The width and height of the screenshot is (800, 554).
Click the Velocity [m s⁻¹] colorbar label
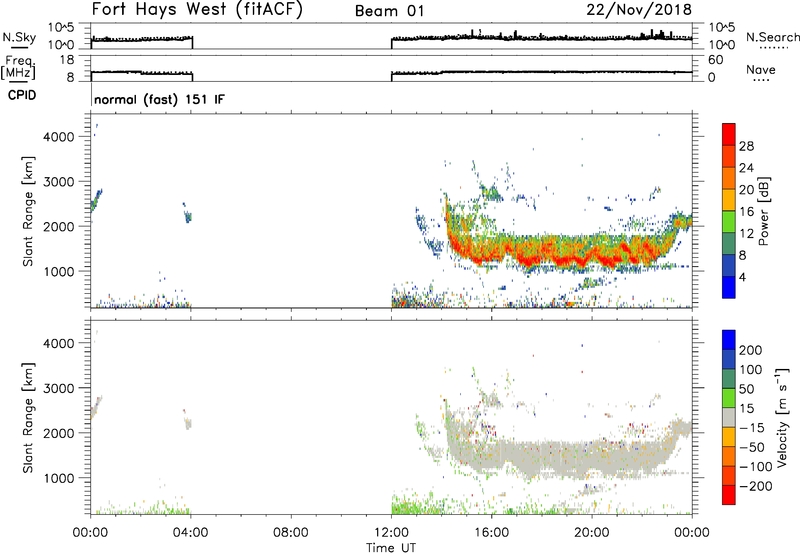coord(783,417)
